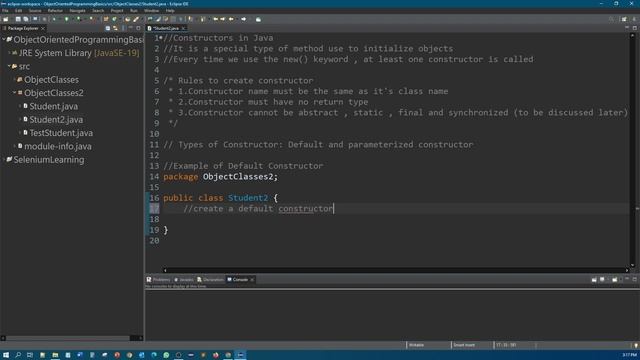This screenshot has width=640, height=360.
Task: Click the New Java Class toolbar icon
Action: tap(114, 19)
